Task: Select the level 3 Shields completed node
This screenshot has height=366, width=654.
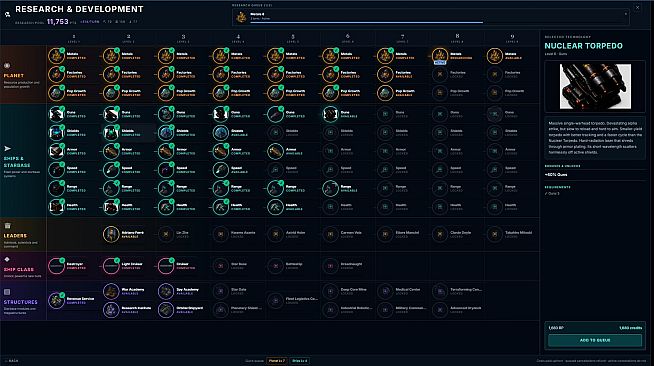Action: 166,133
